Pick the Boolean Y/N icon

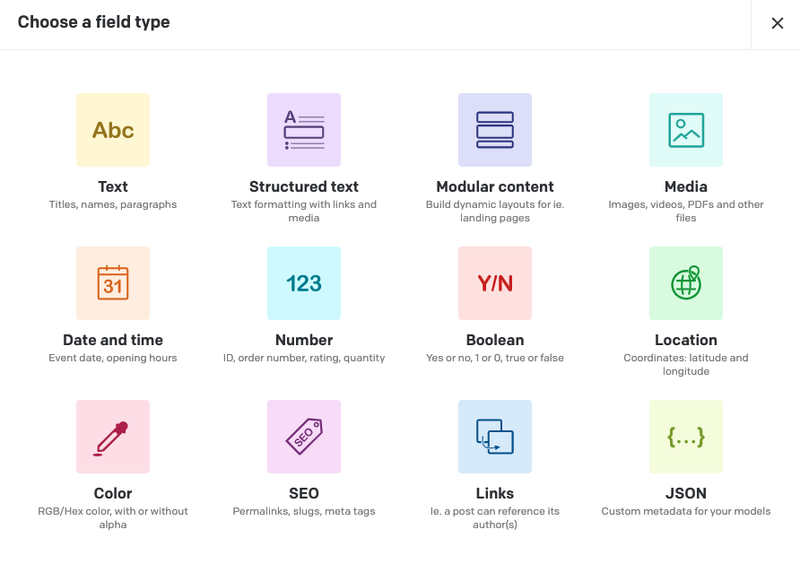(x=495, y=283)
